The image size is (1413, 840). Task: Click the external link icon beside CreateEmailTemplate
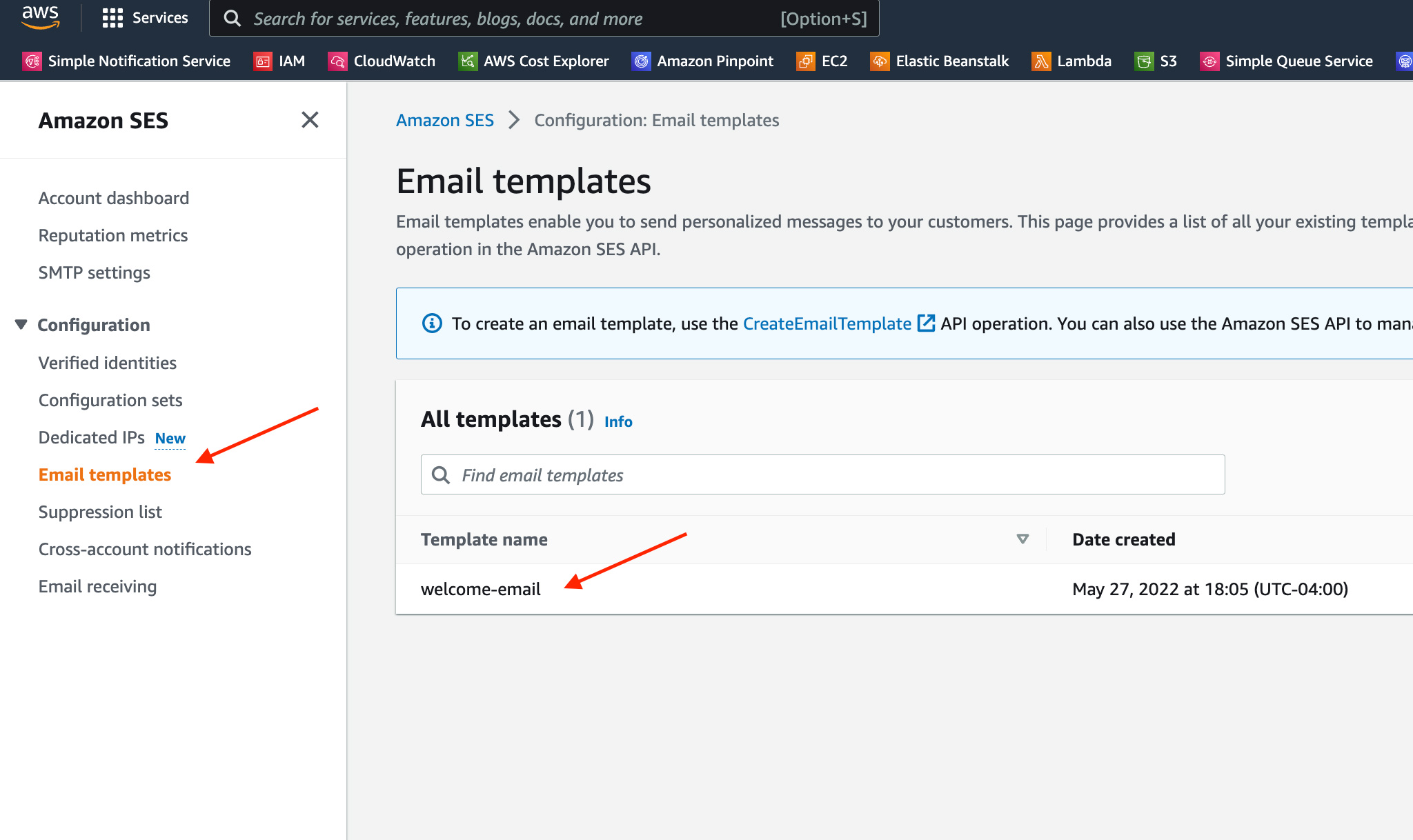[x=926, y=323]
